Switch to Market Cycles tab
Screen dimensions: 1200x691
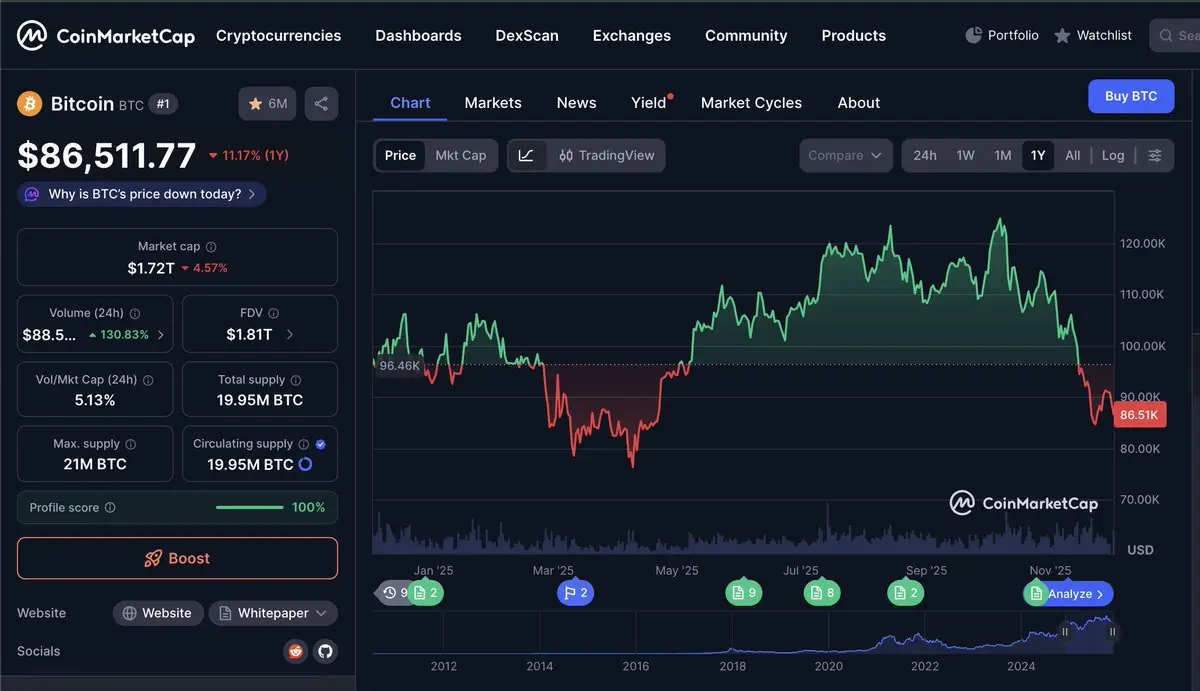pos(751,103)
